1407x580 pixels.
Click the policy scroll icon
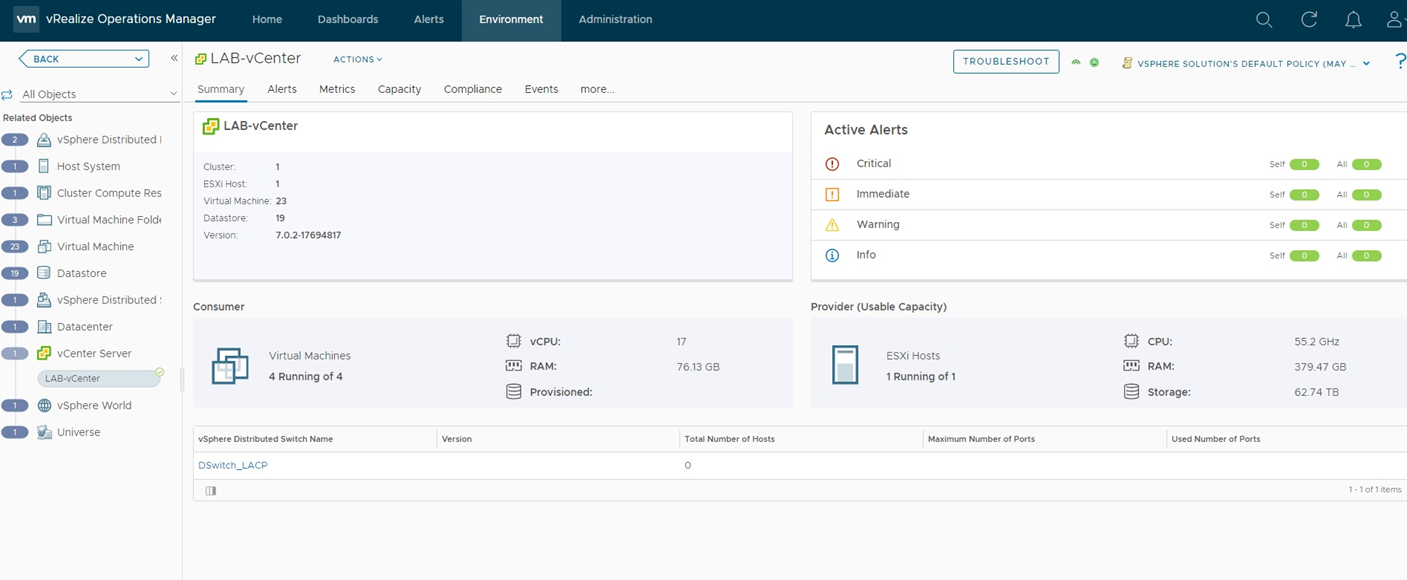[x=1127, y=63]
